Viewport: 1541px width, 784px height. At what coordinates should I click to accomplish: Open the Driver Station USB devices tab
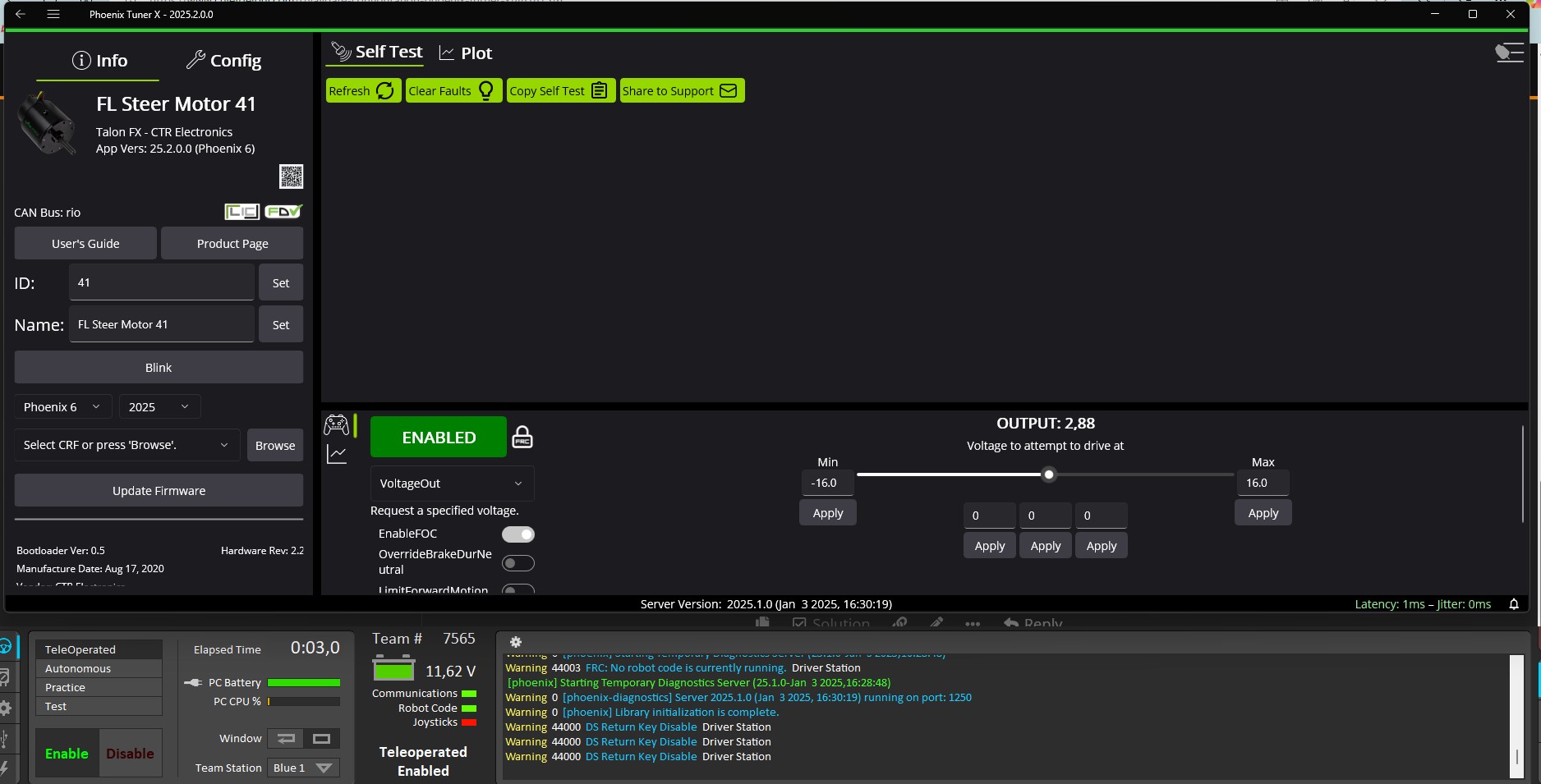tap(5, 739)
